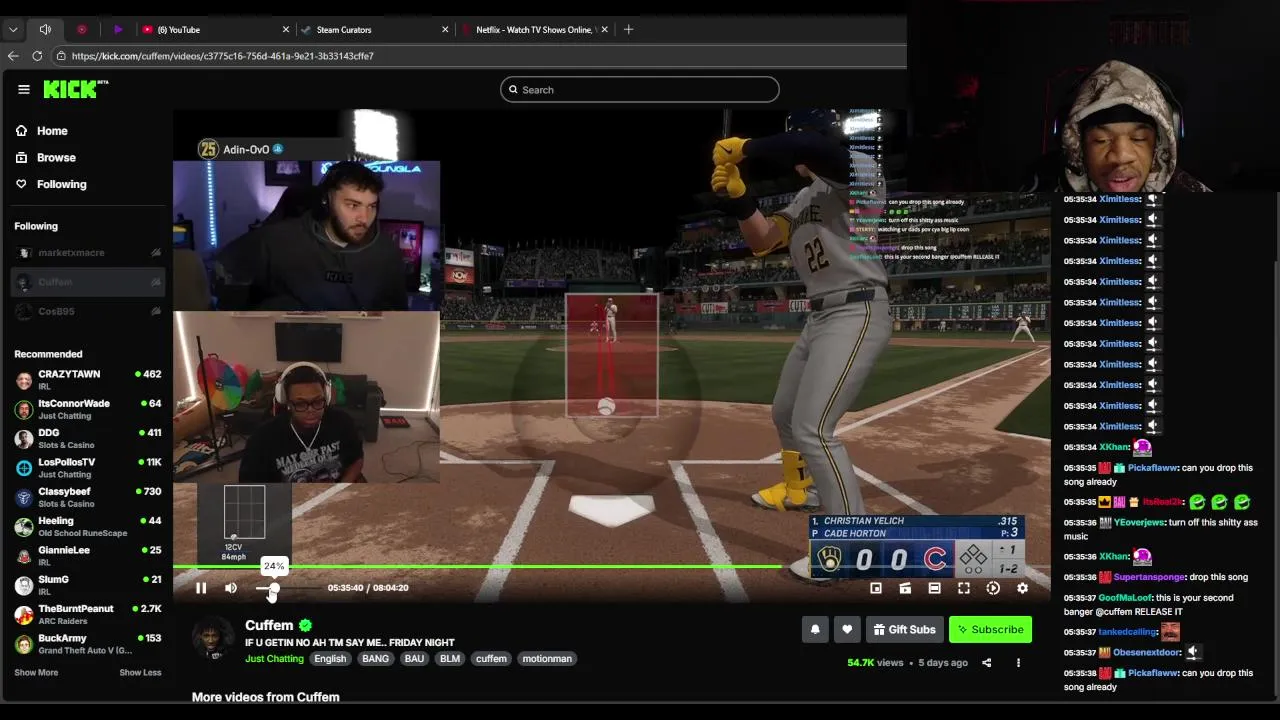Open ItsConnorWade recommended channel

(x=88, y=409)
